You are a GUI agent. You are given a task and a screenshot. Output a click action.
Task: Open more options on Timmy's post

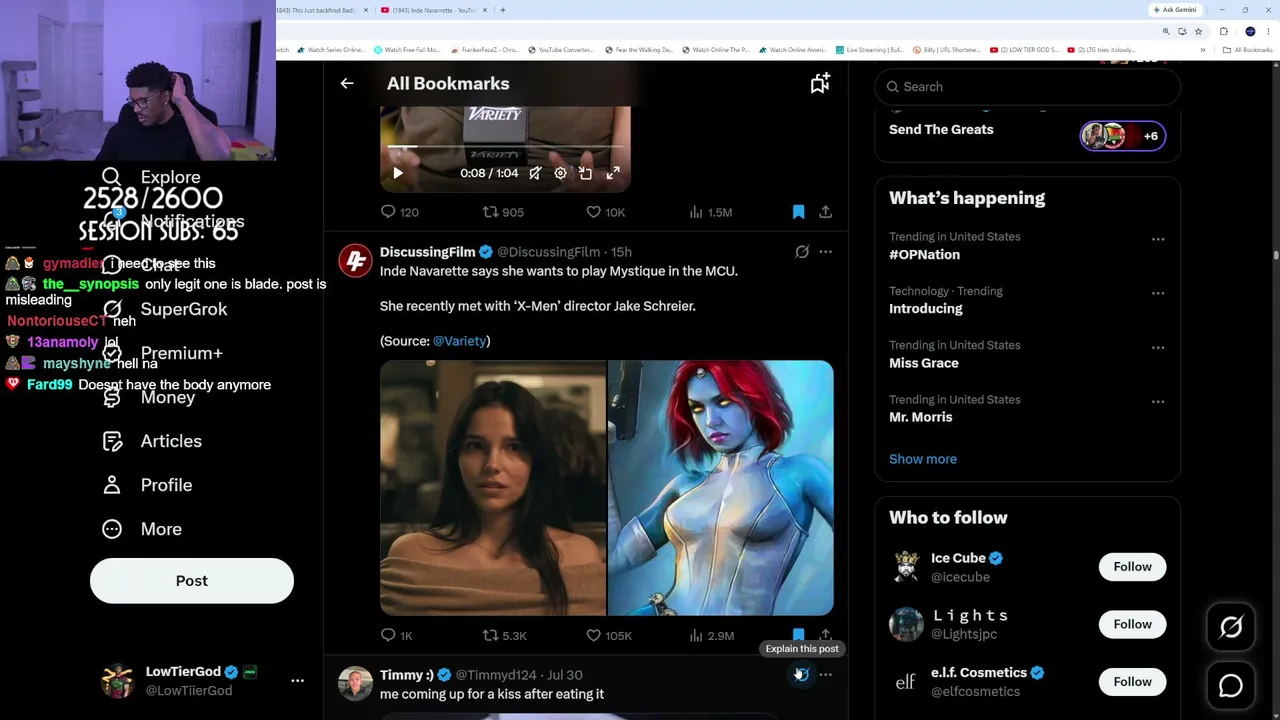825,675
